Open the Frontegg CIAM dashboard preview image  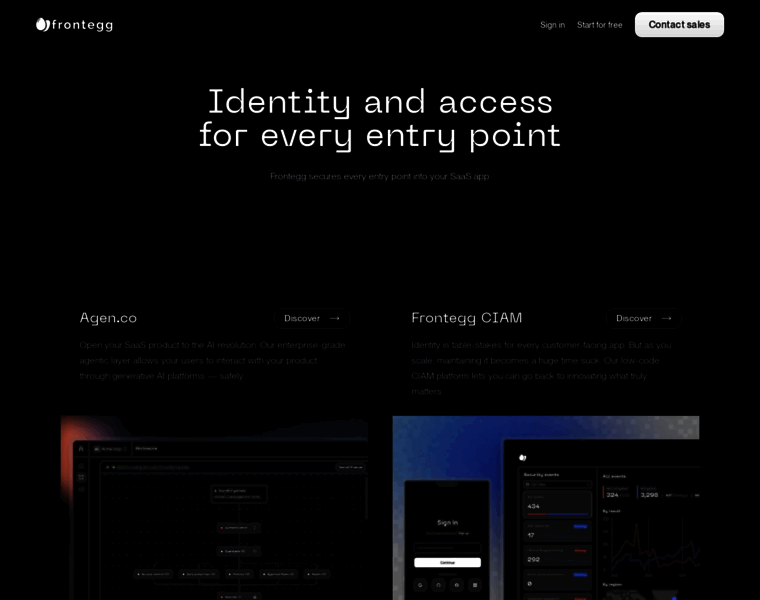pyautogui.click(x=546, y=508)
